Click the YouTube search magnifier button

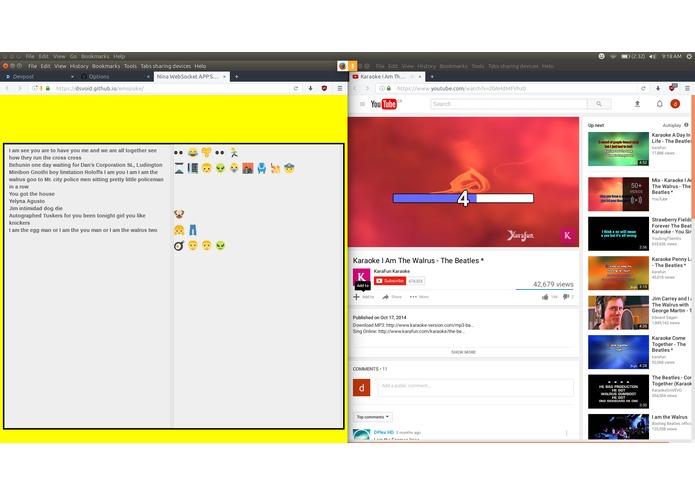pos(599,104)
